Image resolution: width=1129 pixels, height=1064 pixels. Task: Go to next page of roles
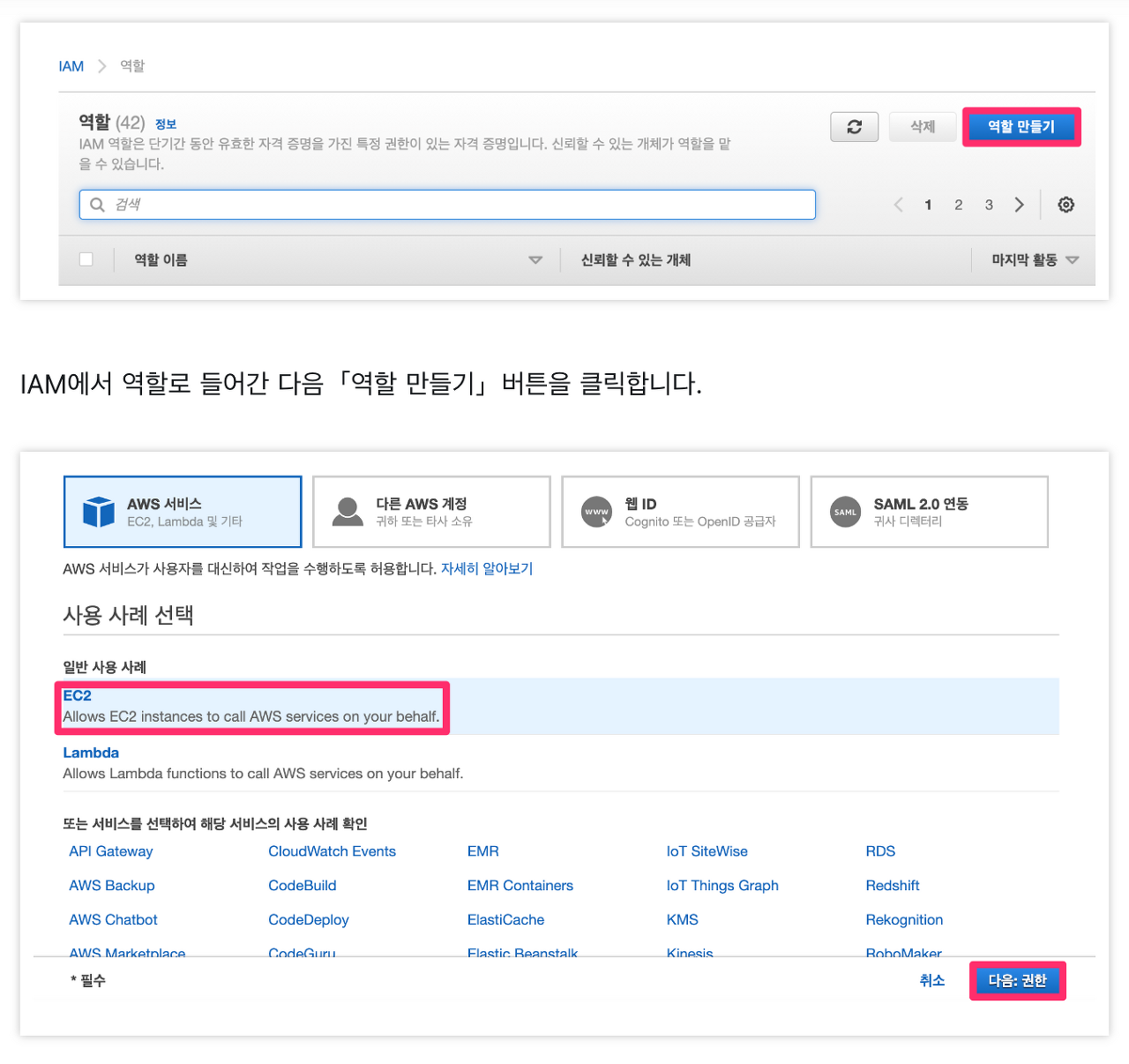1020,205
